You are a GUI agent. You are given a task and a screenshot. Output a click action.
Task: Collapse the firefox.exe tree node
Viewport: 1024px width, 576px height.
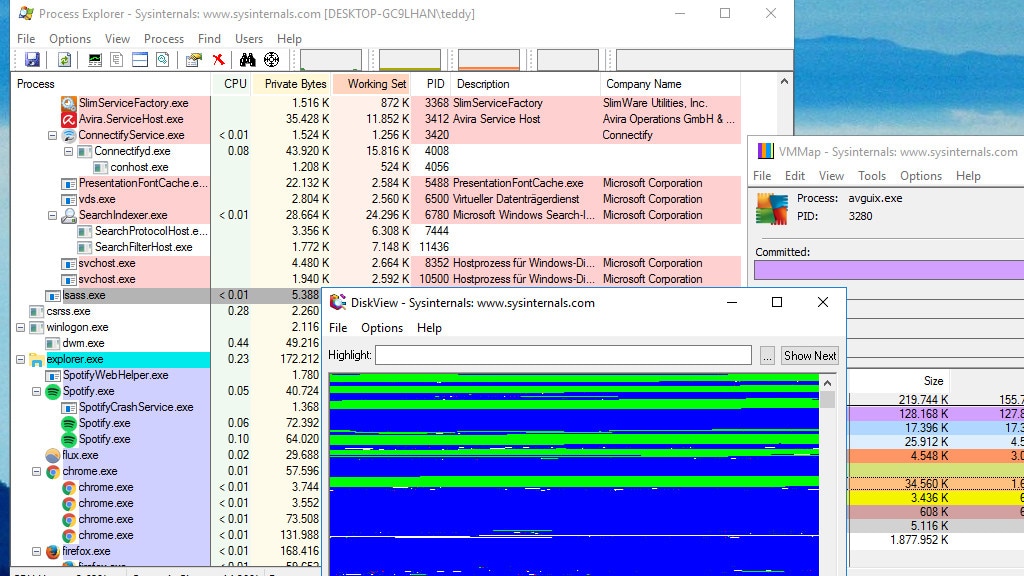(37, 551)
